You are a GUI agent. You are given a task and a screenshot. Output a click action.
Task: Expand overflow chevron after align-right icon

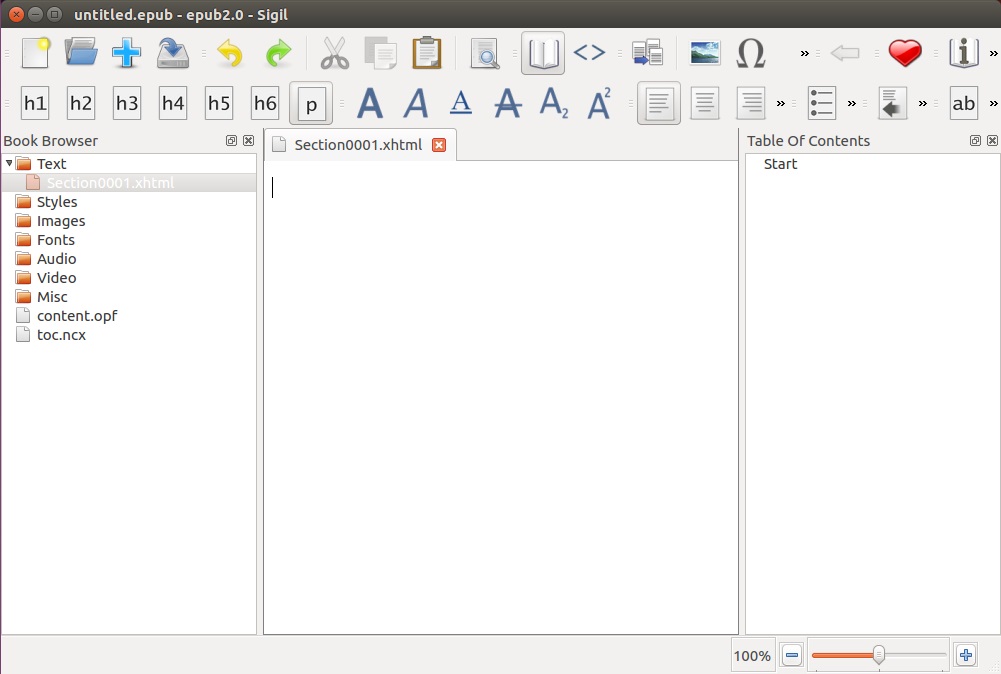(781, 103)
